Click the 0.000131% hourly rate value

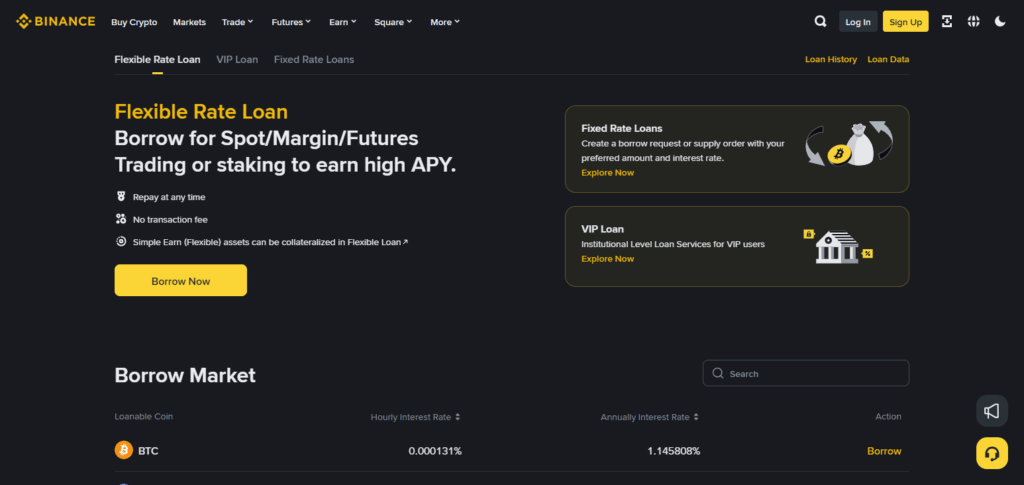435,451
